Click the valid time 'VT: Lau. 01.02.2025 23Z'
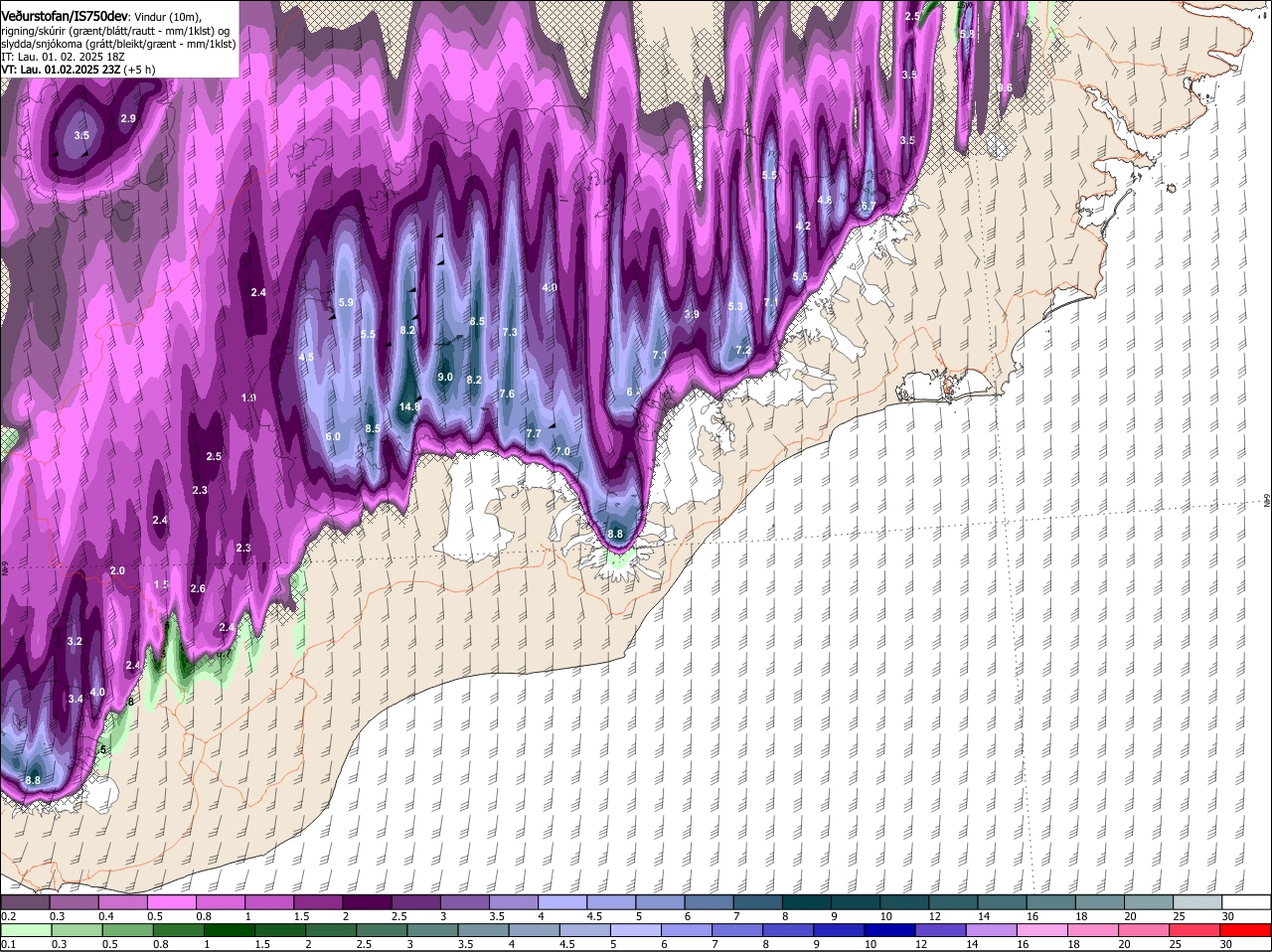This screenshot has width=1272, height=952. point(62,71)
